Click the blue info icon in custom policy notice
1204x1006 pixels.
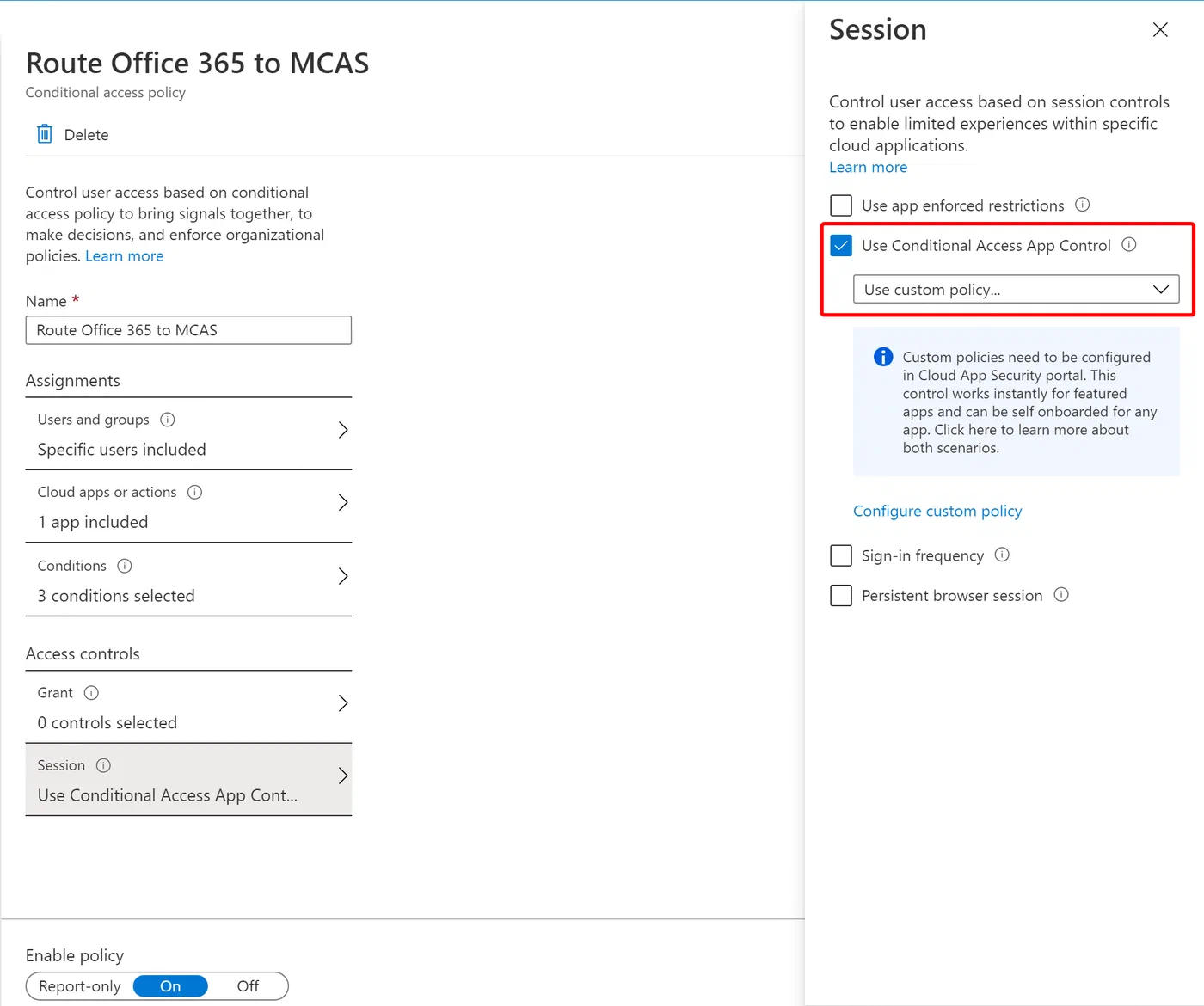point(883,357)
